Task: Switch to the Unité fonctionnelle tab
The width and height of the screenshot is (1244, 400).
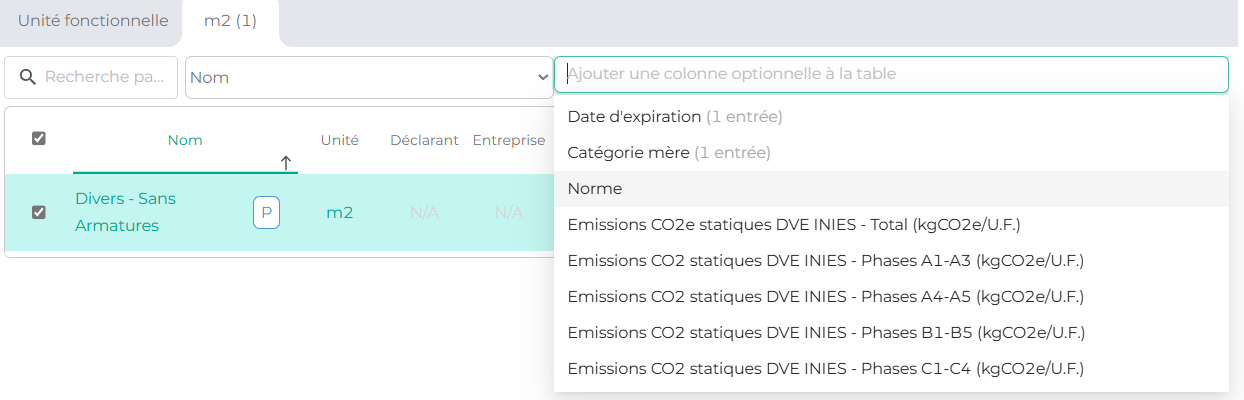Action: pyautogui.click(x=93, y=21)
